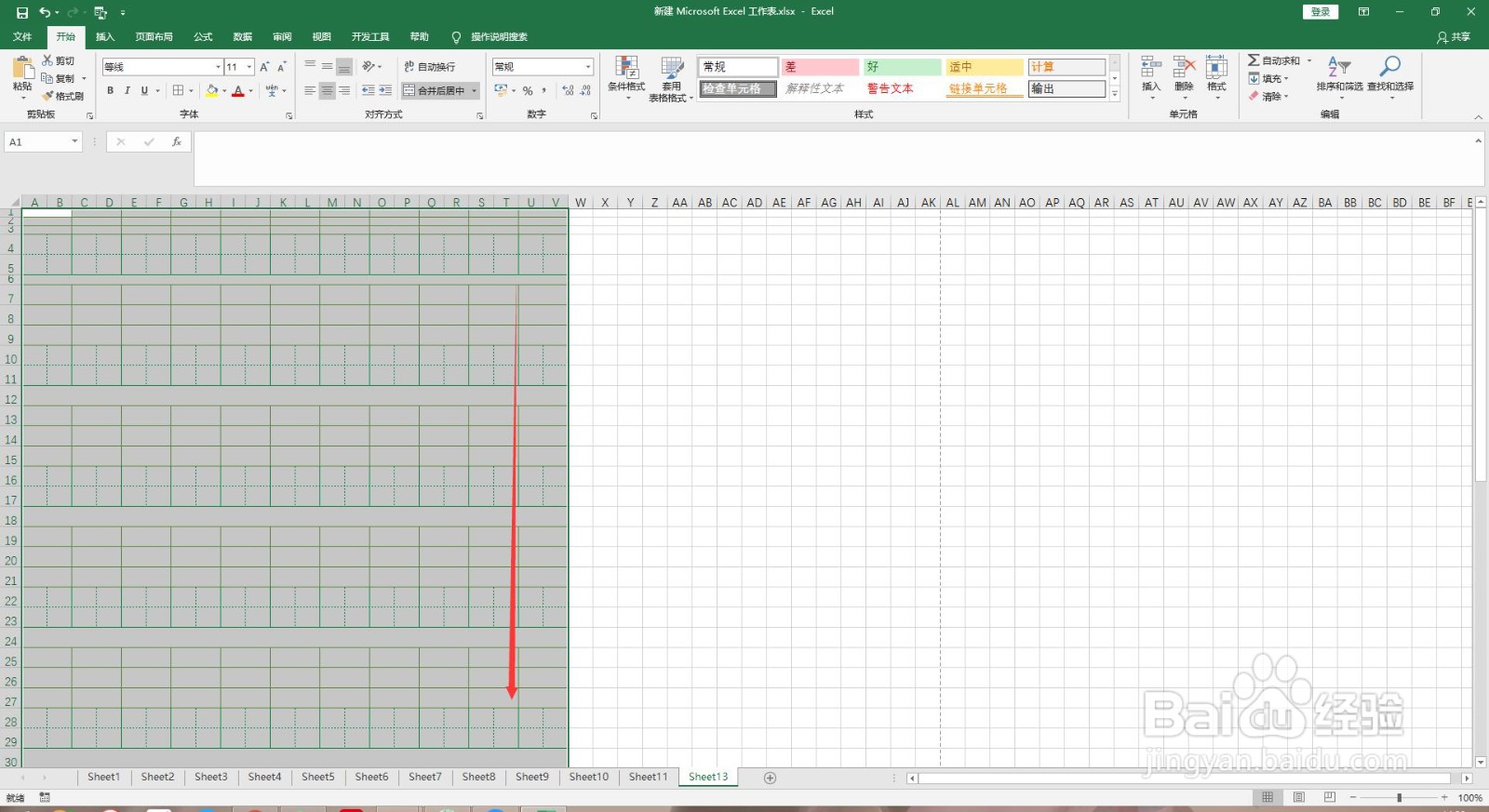Switch to the Data (数据) tab
1489x812 pixels.
coord(243,37)
